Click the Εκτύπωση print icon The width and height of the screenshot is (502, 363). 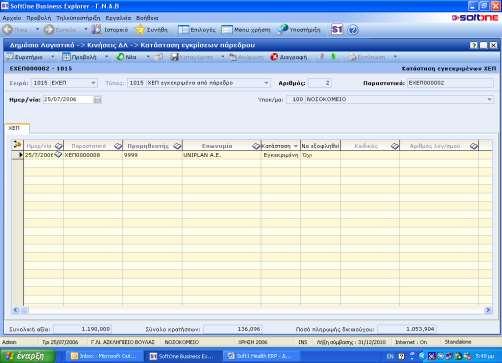(352, 57)
